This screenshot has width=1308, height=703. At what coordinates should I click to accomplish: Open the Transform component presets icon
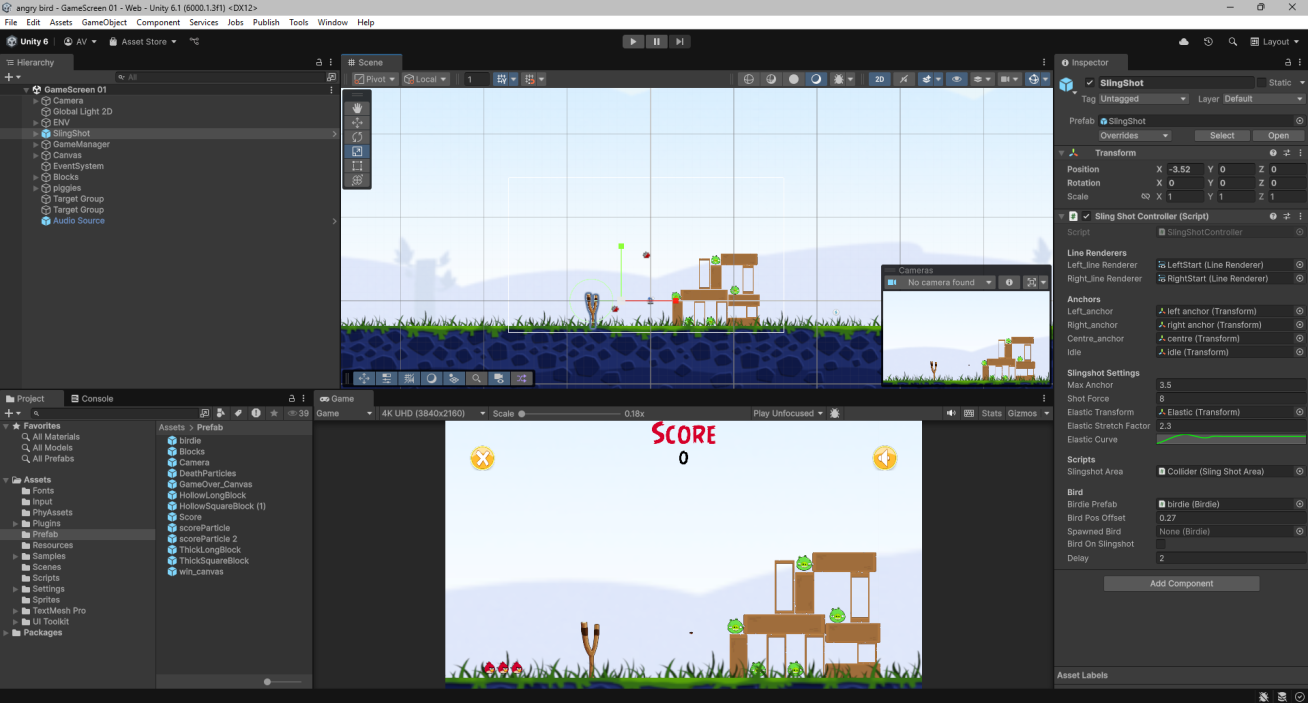point(1286,153)
